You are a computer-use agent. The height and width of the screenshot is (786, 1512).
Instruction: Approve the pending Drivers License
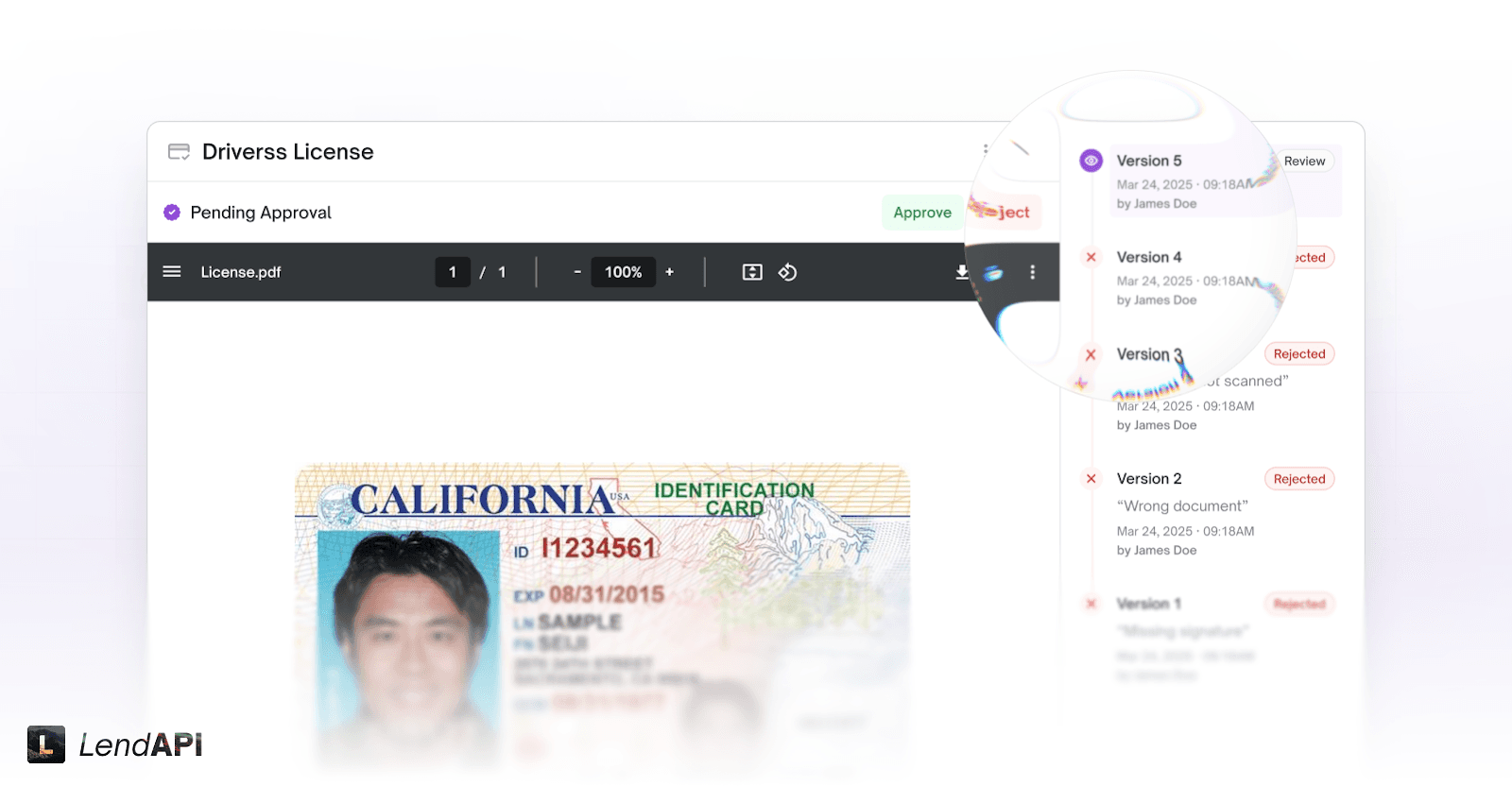[x=922, y=213]
